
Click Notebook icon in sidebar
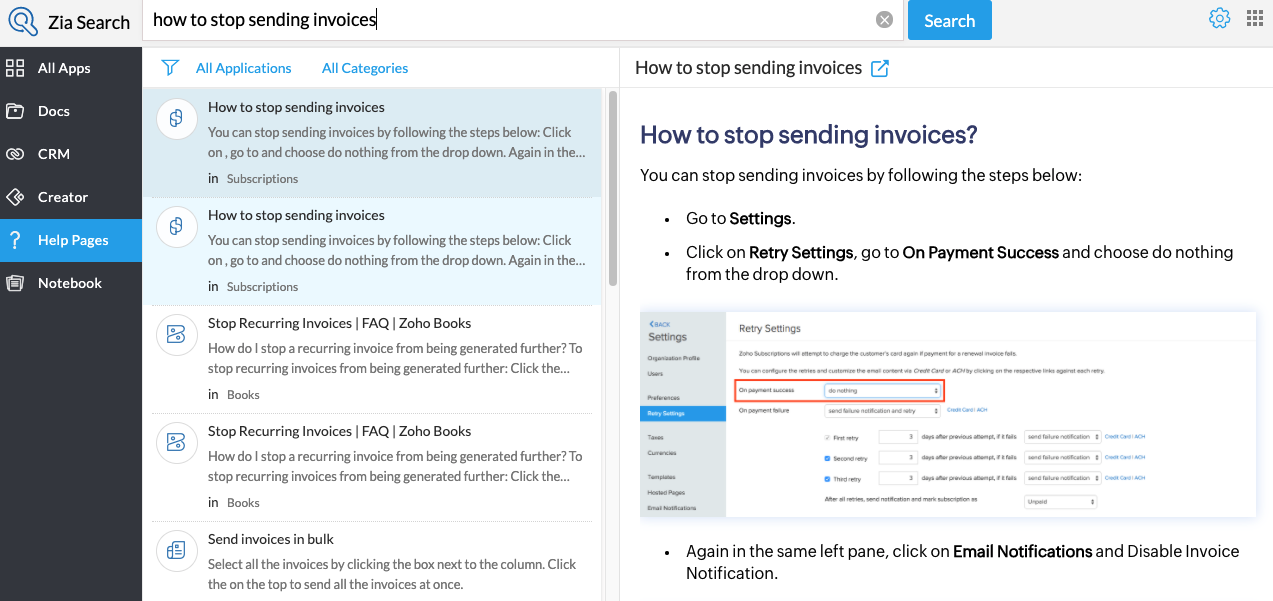[x=15, y=283]
